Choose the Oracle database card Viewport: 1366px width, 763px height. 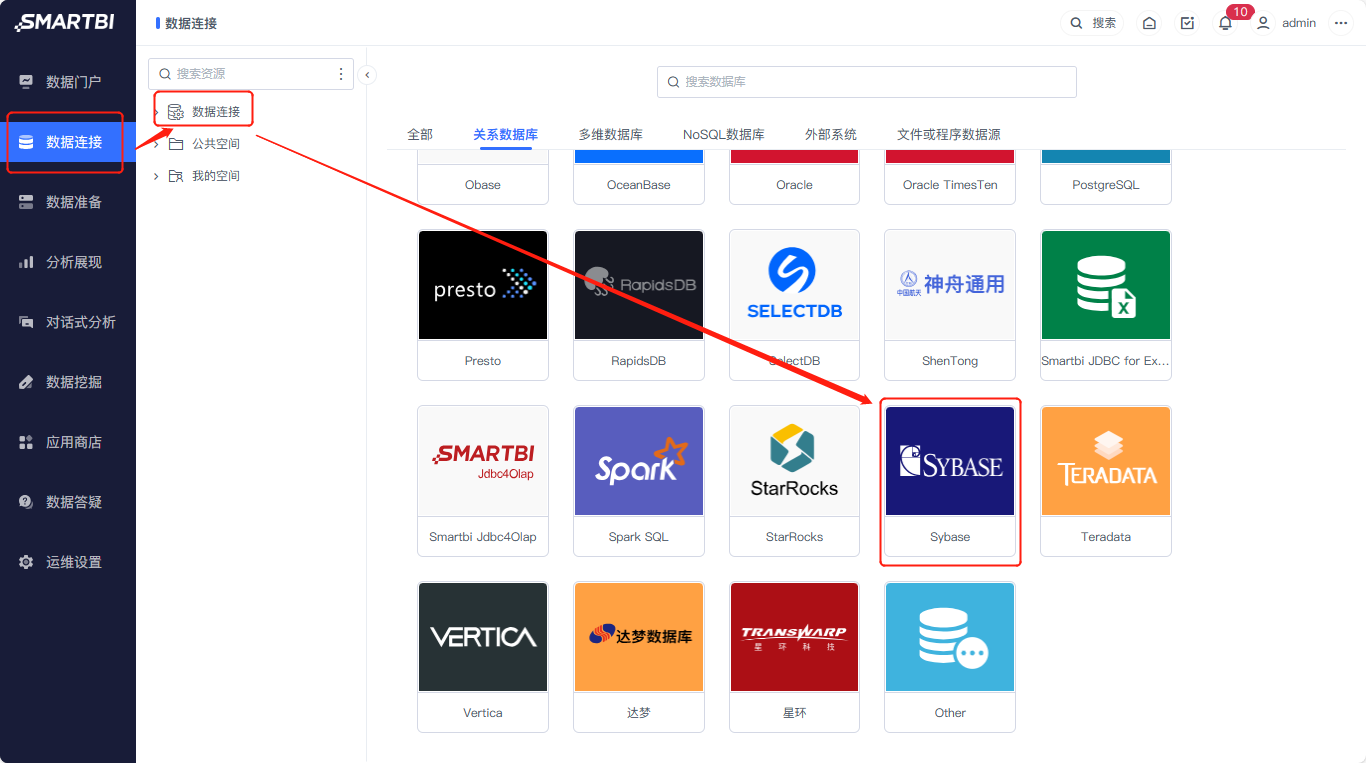pos(795,178)
